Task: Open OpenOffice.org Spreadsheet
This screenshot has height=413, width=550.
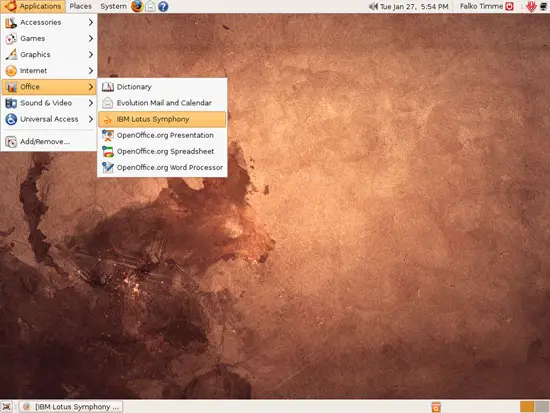Action: 162,151
